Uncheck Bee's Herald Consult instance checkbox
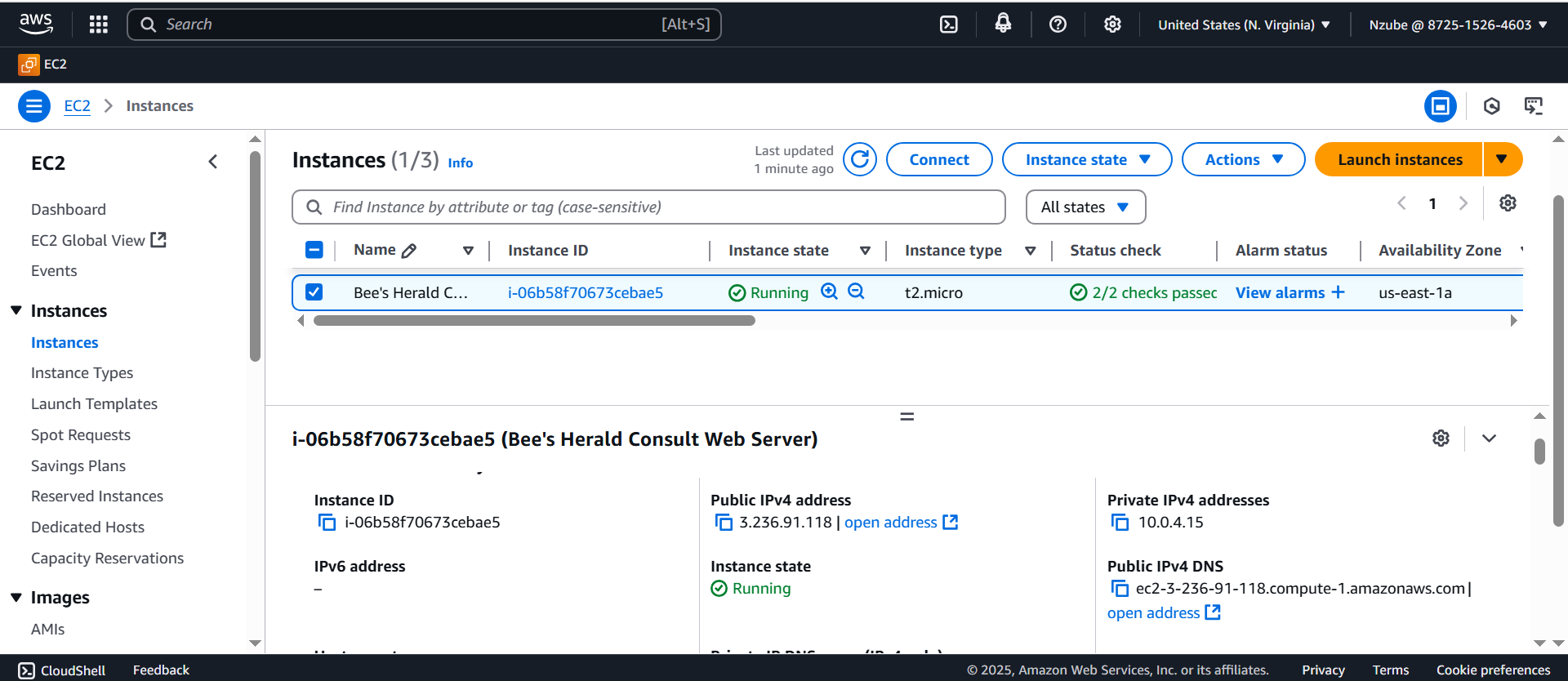 (x=314, y=292)
